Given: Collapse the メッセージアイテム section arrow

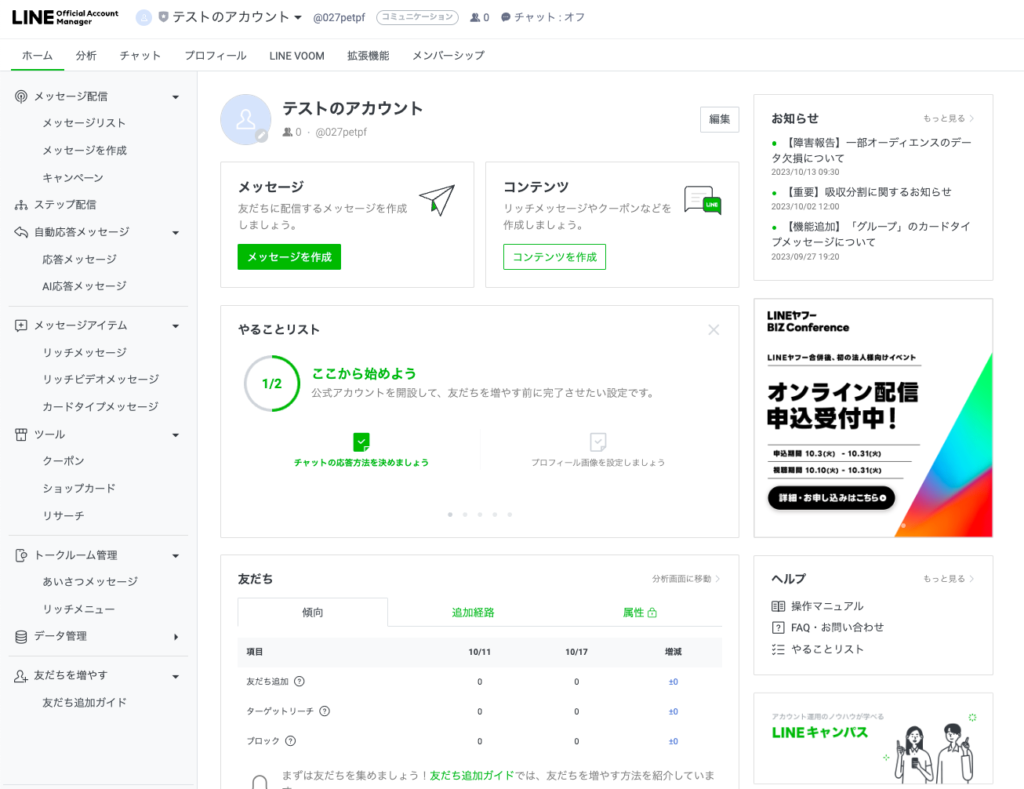Looking at the screenshot, I should [176, 326].
